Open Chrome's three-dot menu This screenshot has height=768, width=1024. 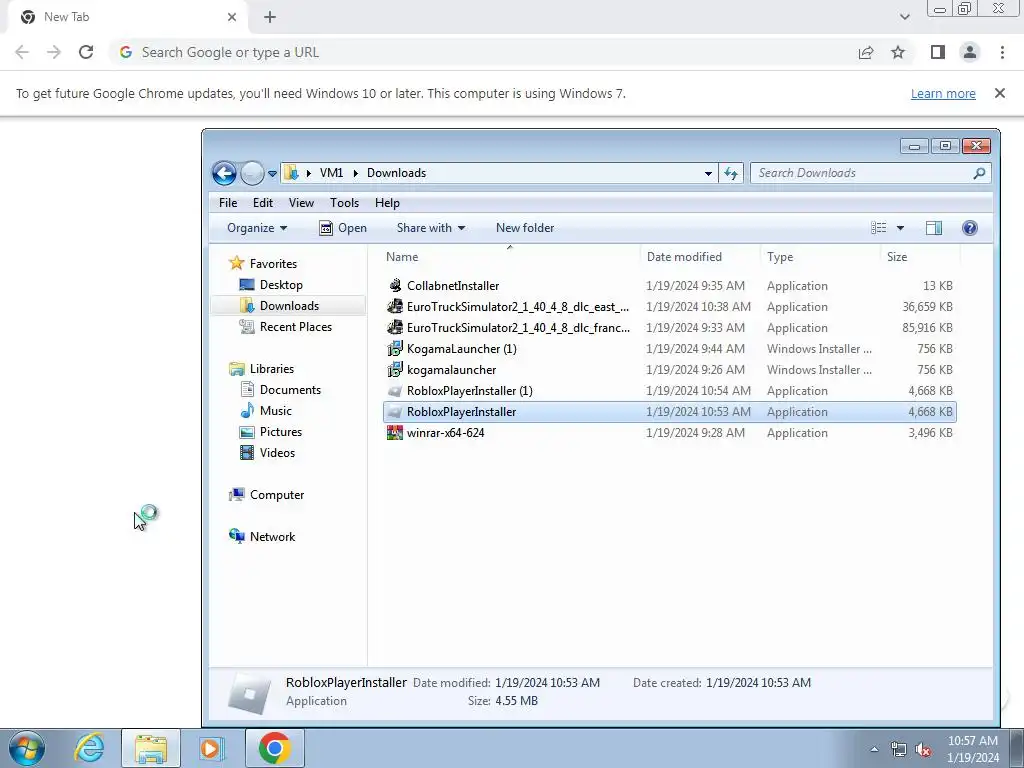(x=1002, y=52)
